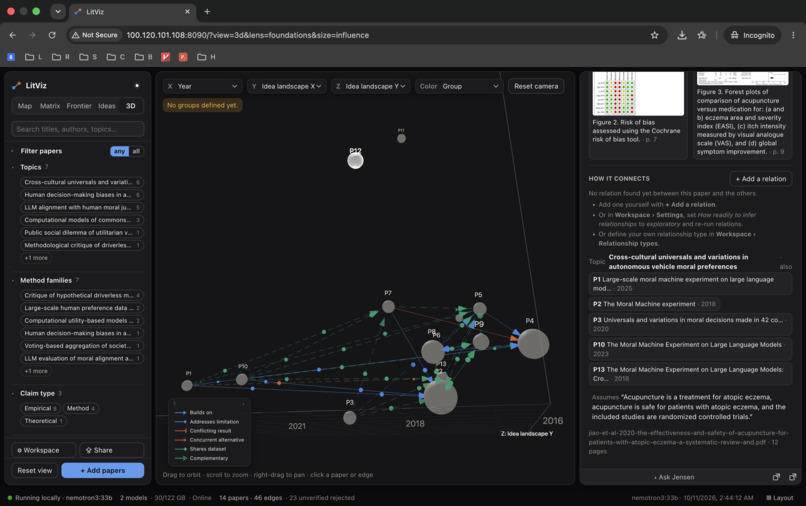This screenshot has height=506, width=806.
Task: Click the LitViz logo icon
Action: click(x=16, y=85)
